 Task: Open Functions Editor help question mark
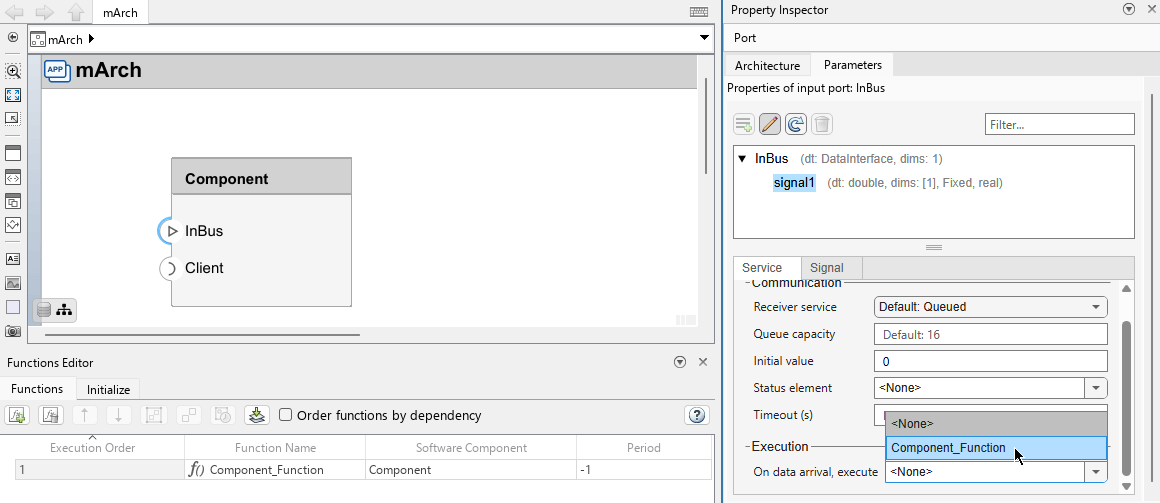pyautogui.click(x=697, y=415)
